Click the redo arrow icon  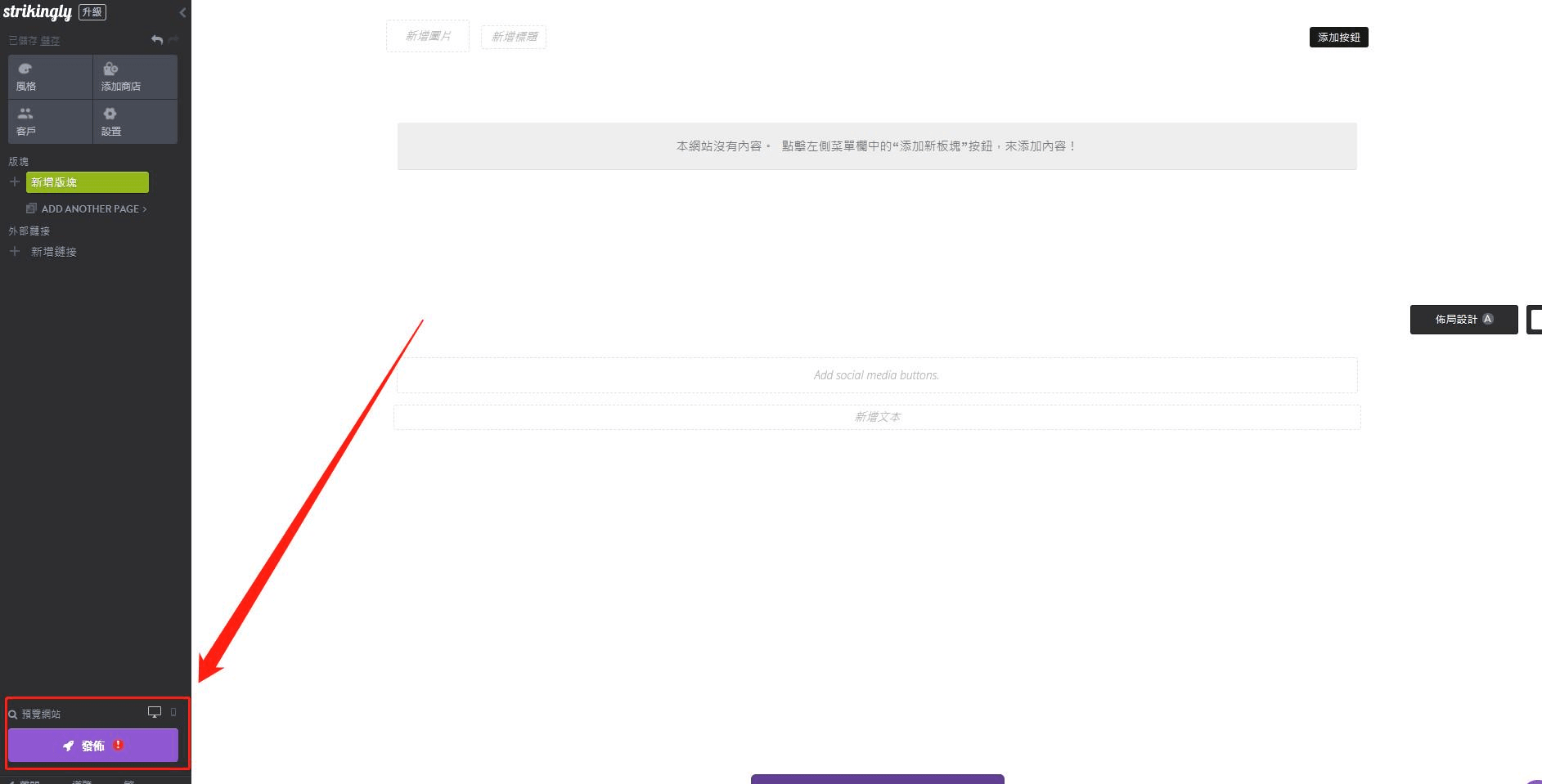point(172,38)
